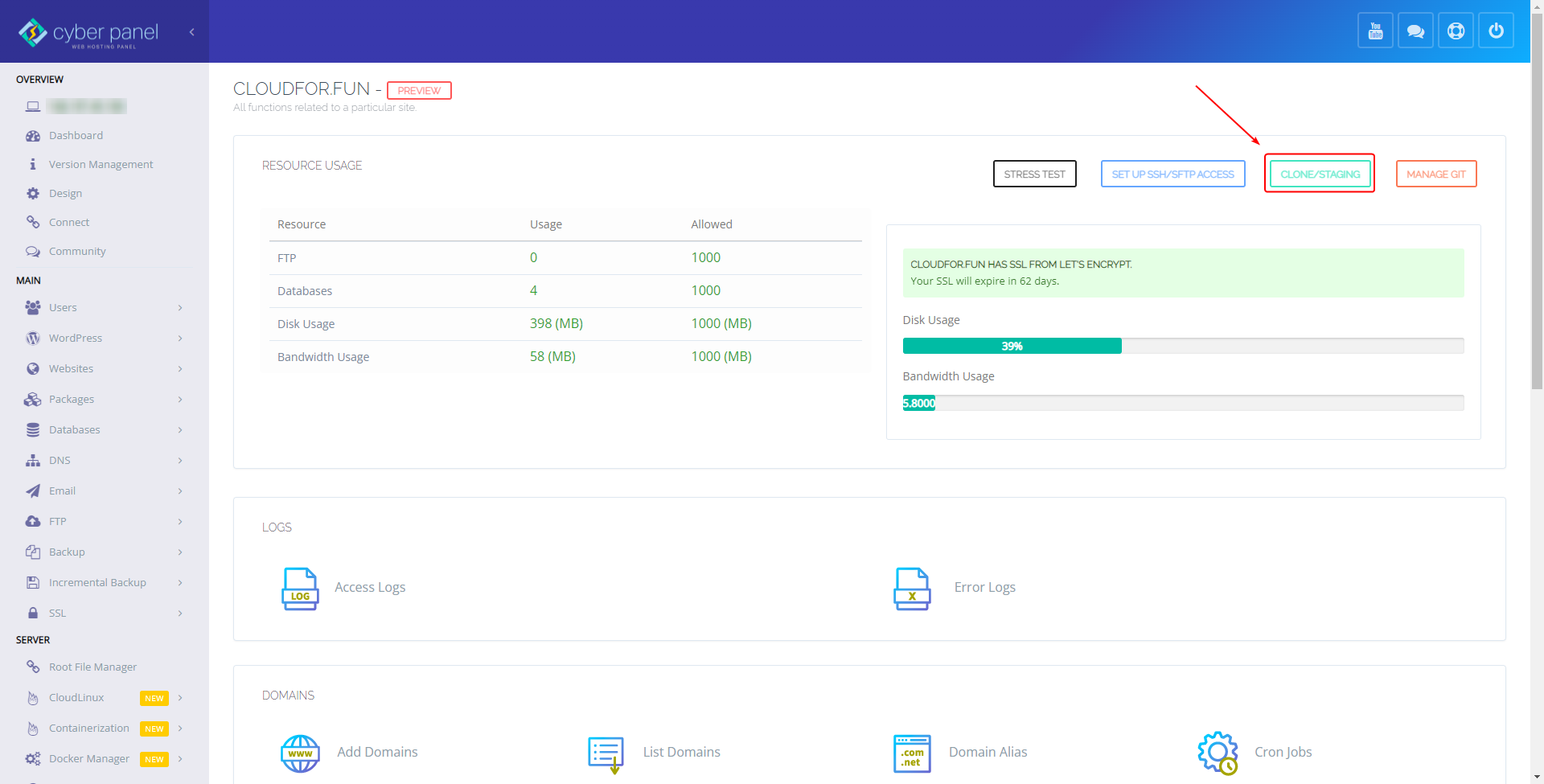Click the Version Management info icon
The height and width of the screenshot is (784, 1544).
33,164
